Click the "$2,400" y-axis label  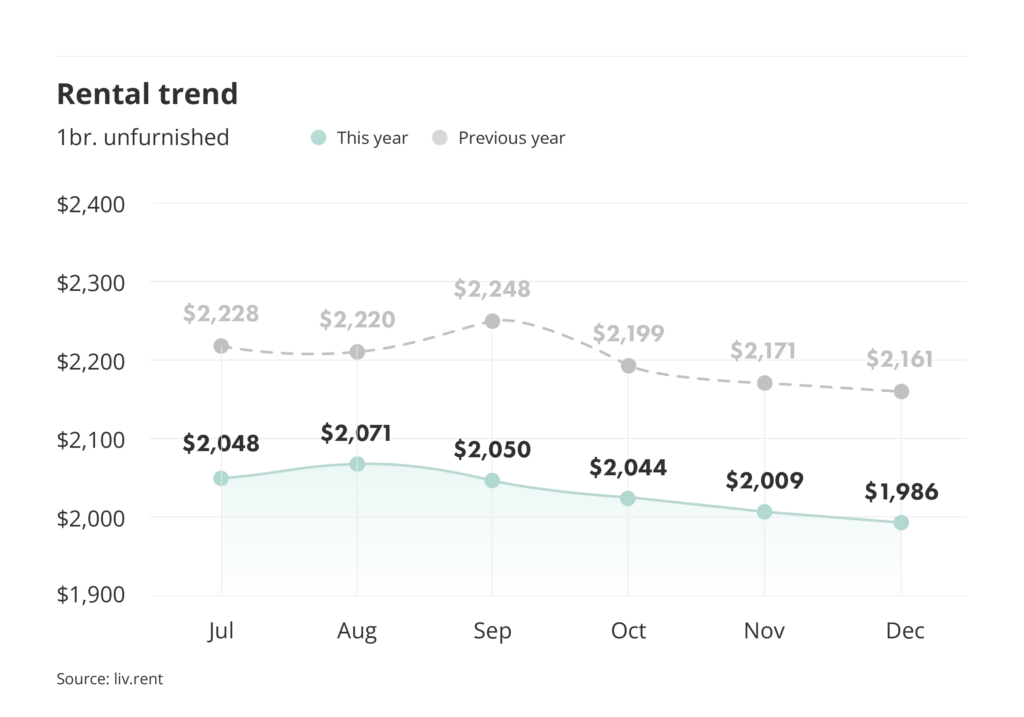[x=90, y=205]
